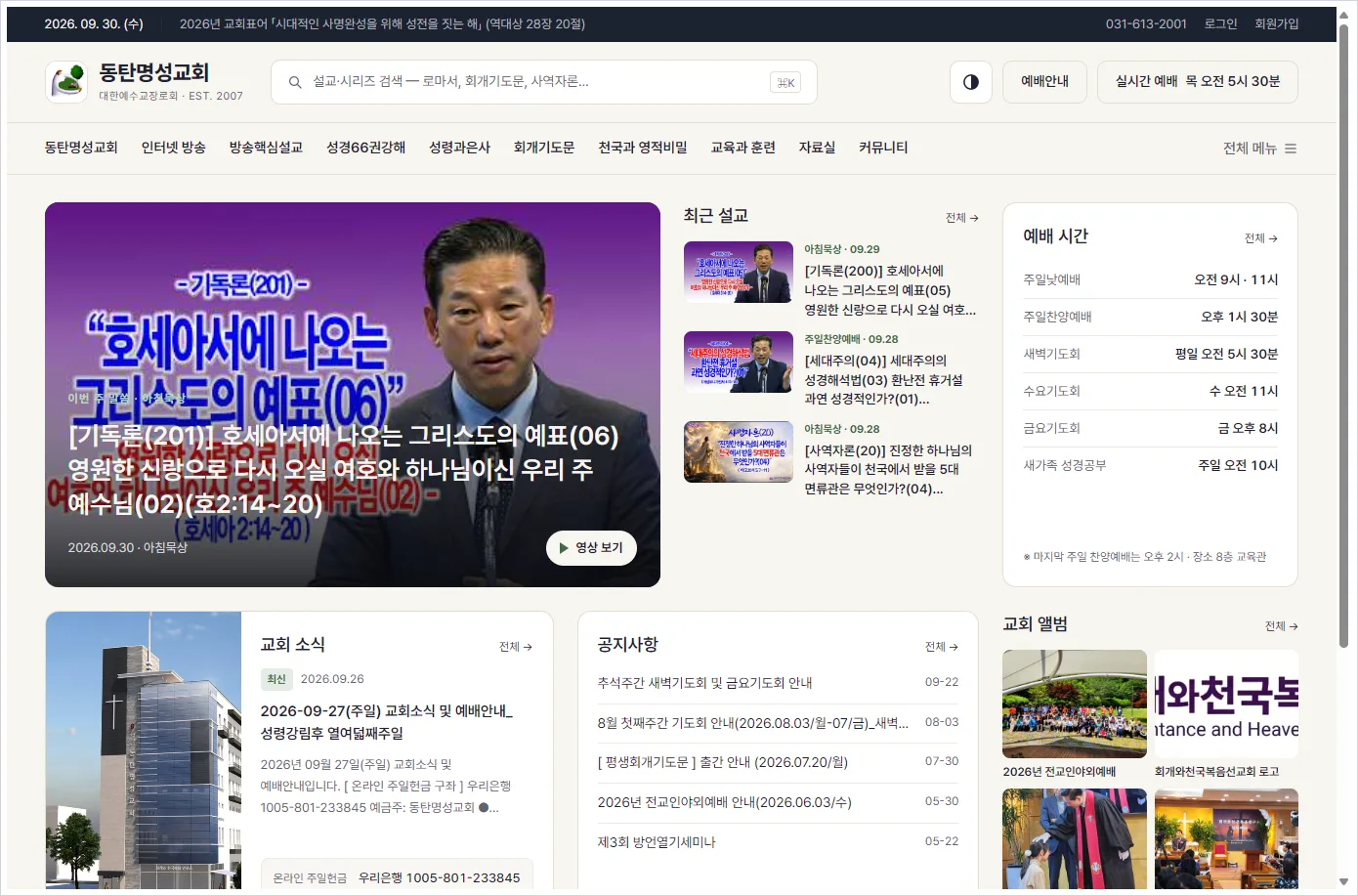Image resolution: width=1358 pixels, height=896 pixels.
Task: Click 회원가입 link
Action: coord(1277,24)
